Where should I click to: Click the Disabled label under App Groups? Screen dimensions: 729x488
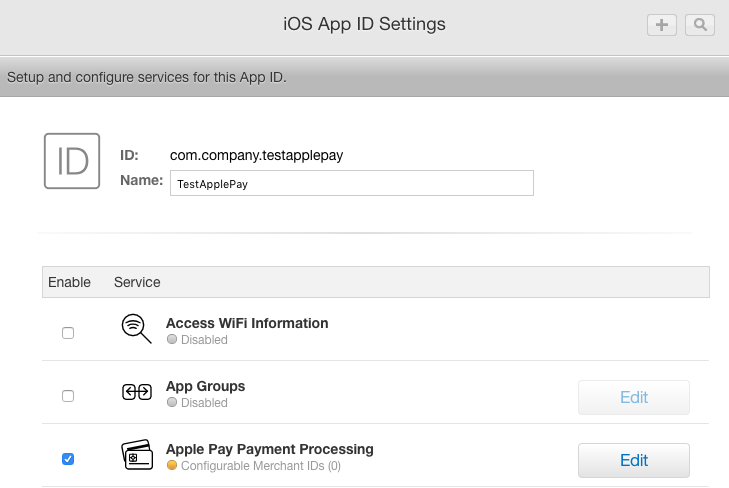204,402
